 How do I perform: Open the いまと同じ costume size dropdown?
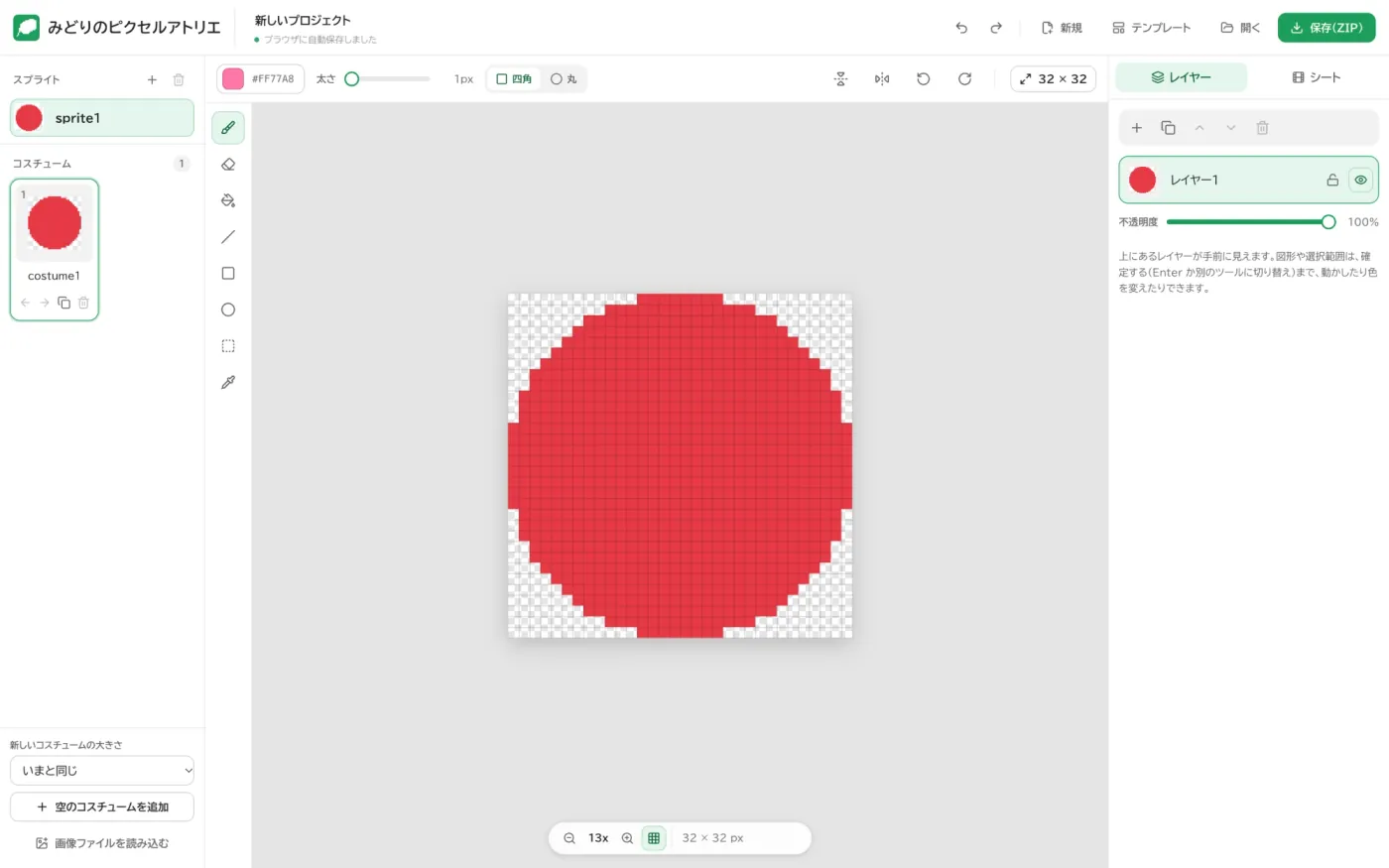tap(102, 771)
